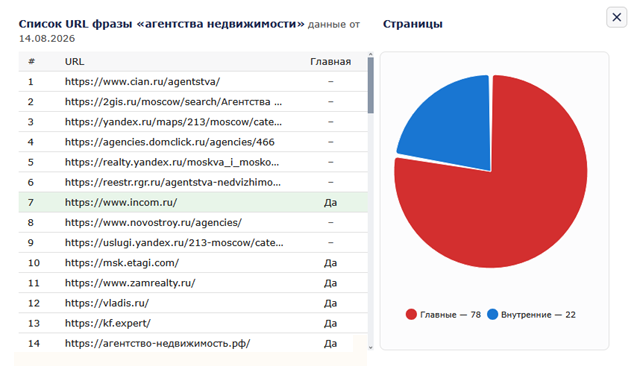The image size is (634, 366).
Task: Toggle the Главные — 78 legend item
Action: click(x=443, y=315)
